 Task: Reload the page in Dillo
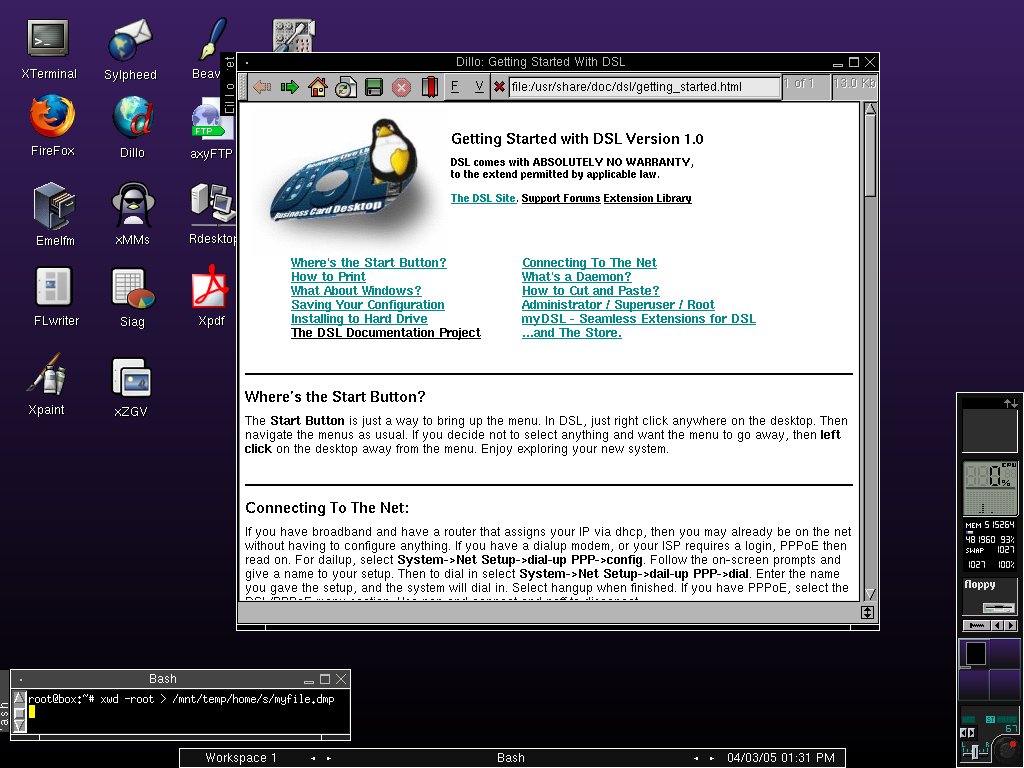click(x=345, y=87)
